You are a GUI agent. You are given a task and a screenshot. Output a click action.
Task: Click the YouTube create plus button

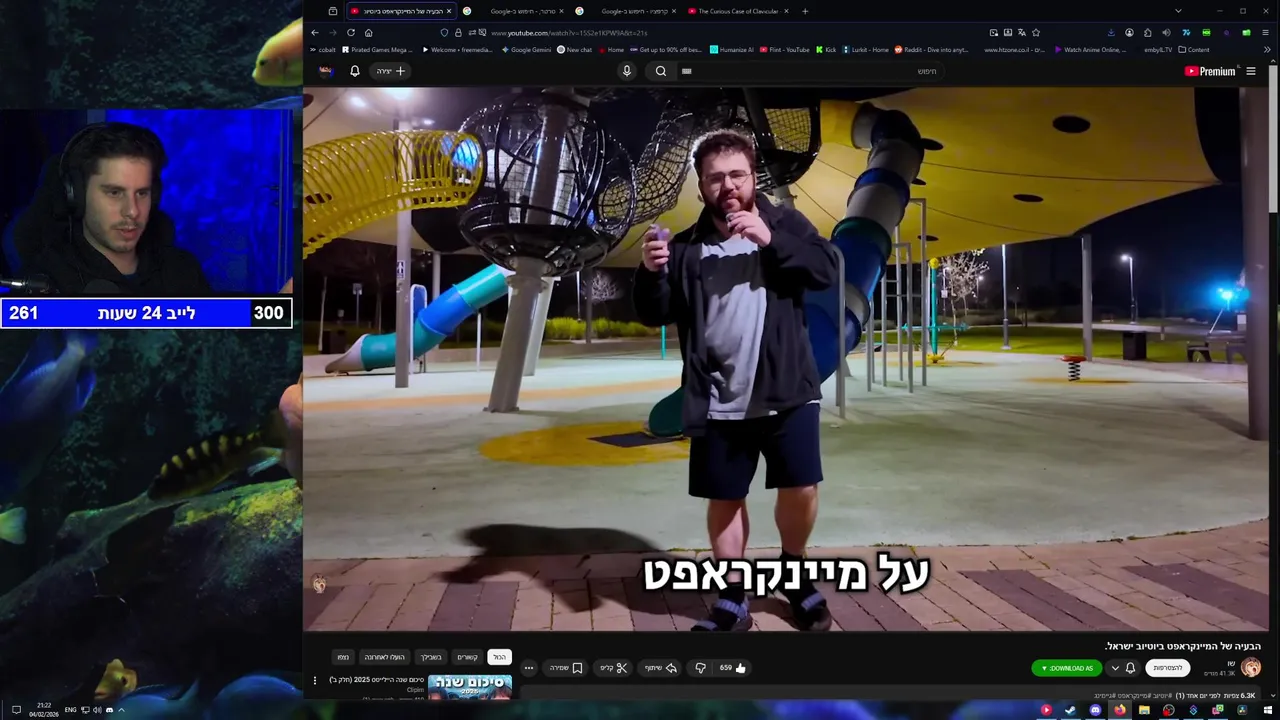pyautogui.click(x=391, y=71)
